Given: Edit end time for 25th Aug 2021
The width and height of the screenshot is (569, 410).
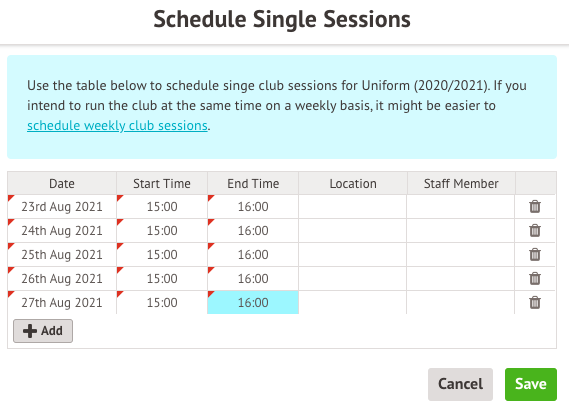Looking at the screenshot, I should pyautogui.click(x=253, y=254).
